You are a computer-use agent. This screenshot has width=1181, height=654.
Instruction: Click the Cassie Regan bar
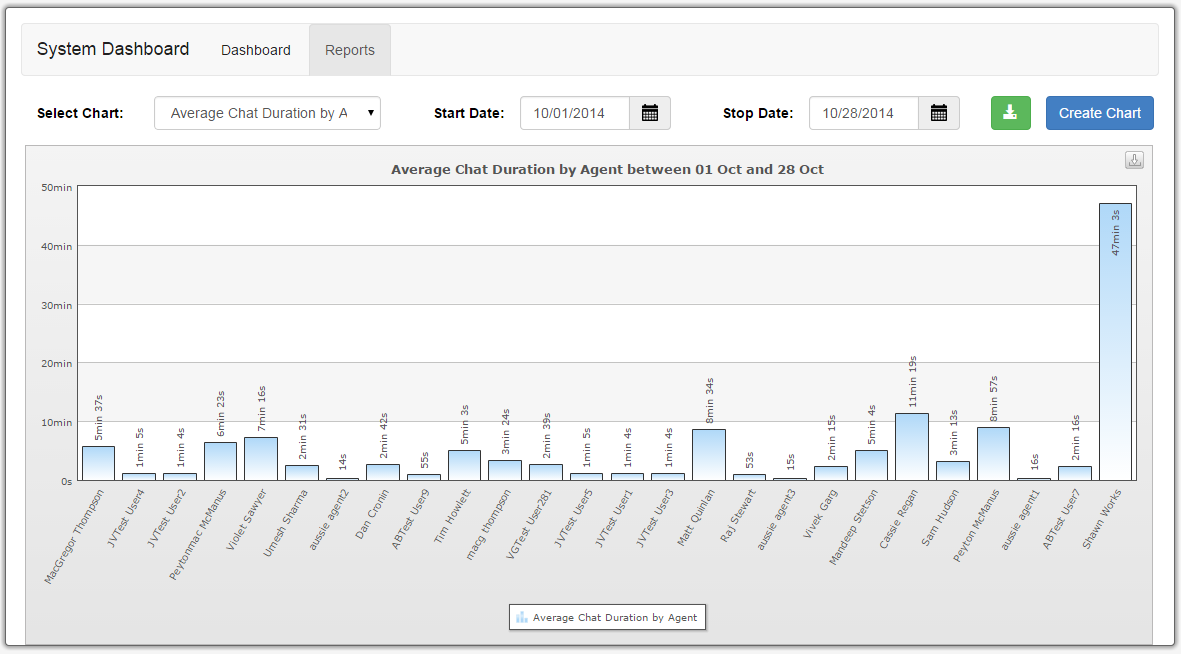911,447
